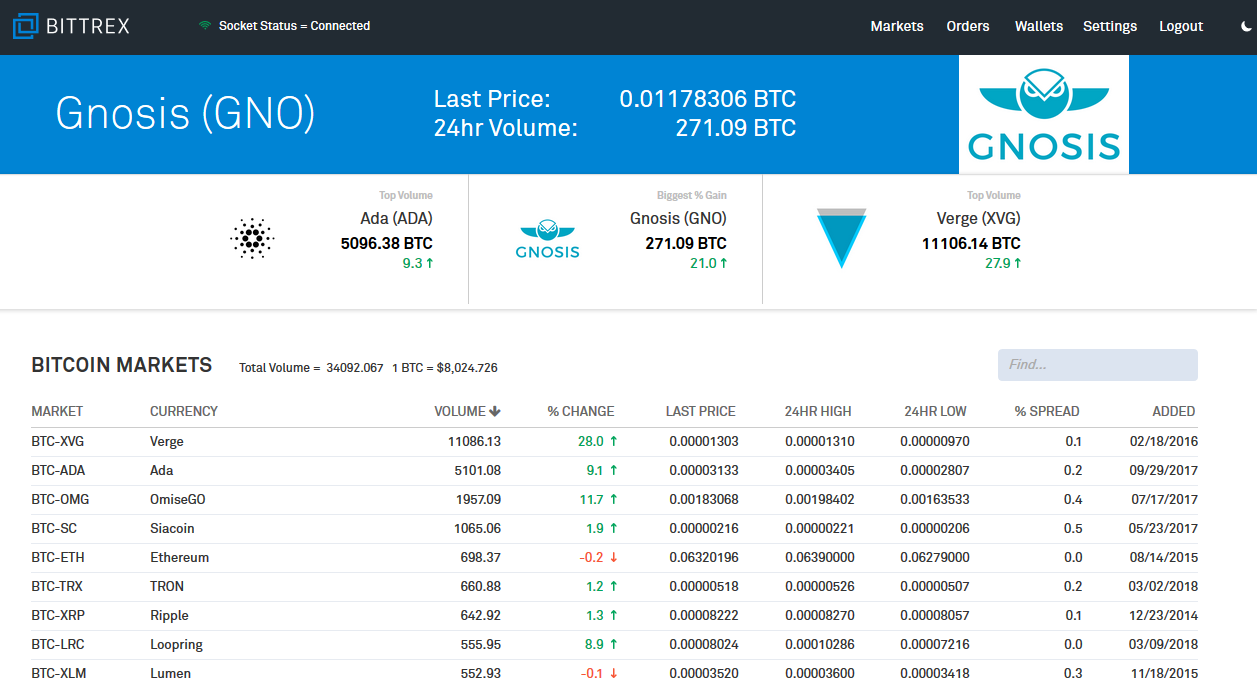Click the '1 BTC = $8,024.726' rate text

445,368
